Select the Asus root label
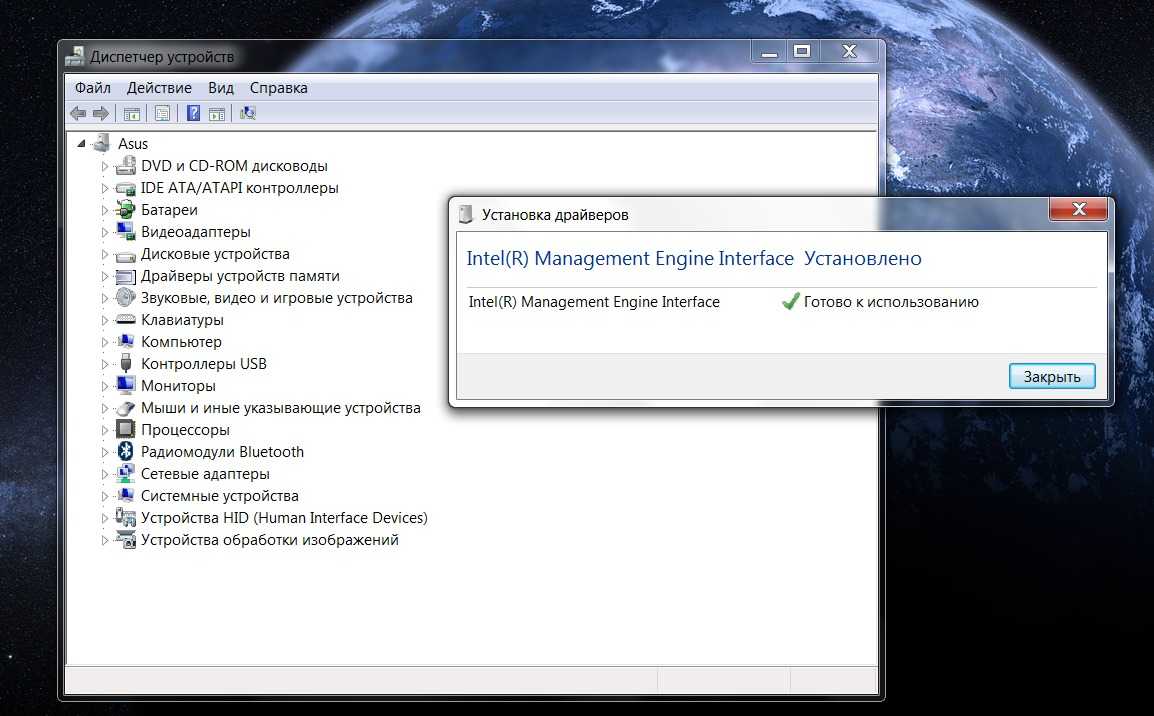The image size is (1154, 716). coord(132,143)
